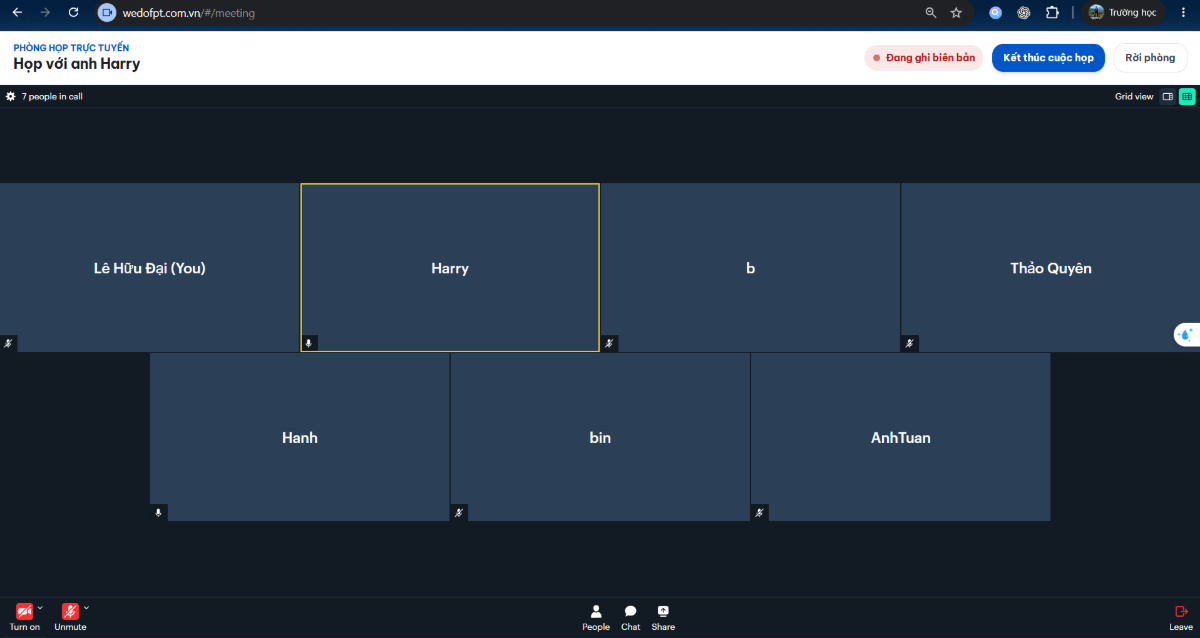Screen dimensions: 1200x638
Task: Click muted mic icon on bin's tile
Action: [x=459, y=512]
